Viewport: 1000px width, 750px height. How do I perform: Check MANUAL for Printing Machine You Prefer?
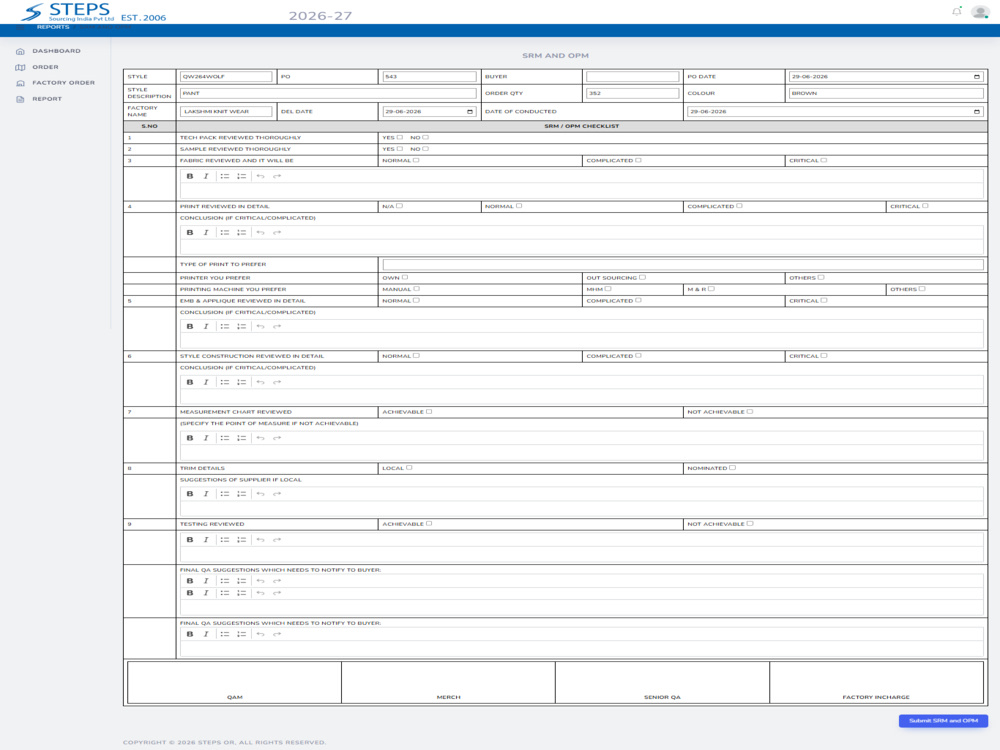[416, 289]
